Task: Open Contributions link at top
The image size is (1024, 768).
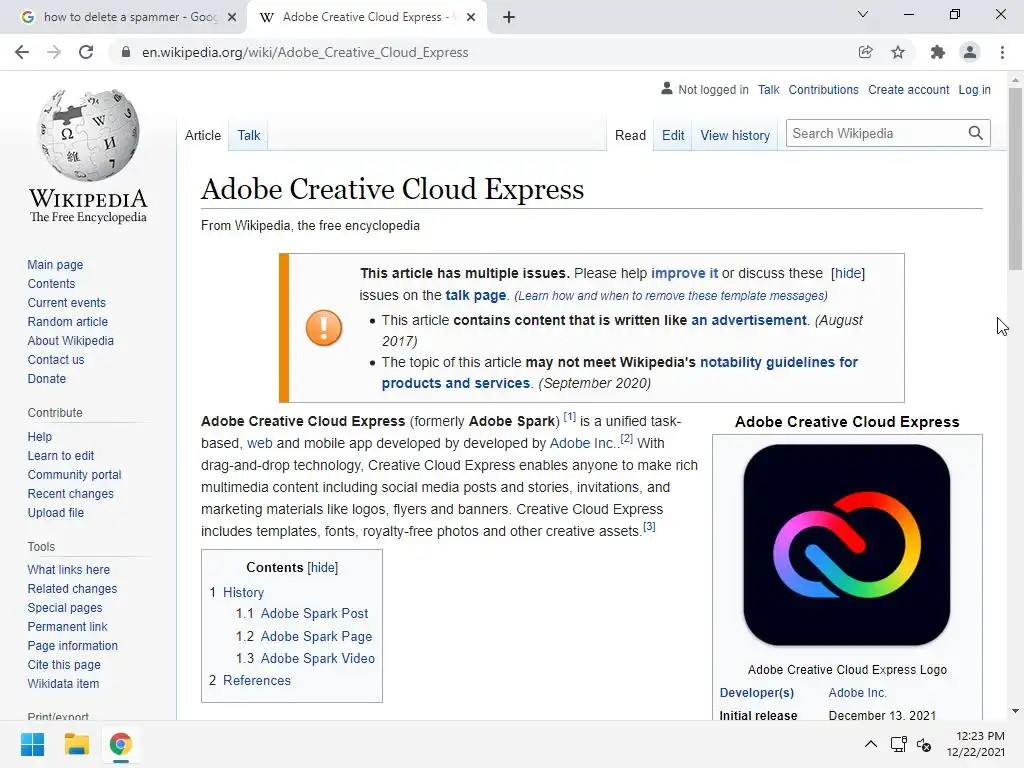Action: pos(824,89)
